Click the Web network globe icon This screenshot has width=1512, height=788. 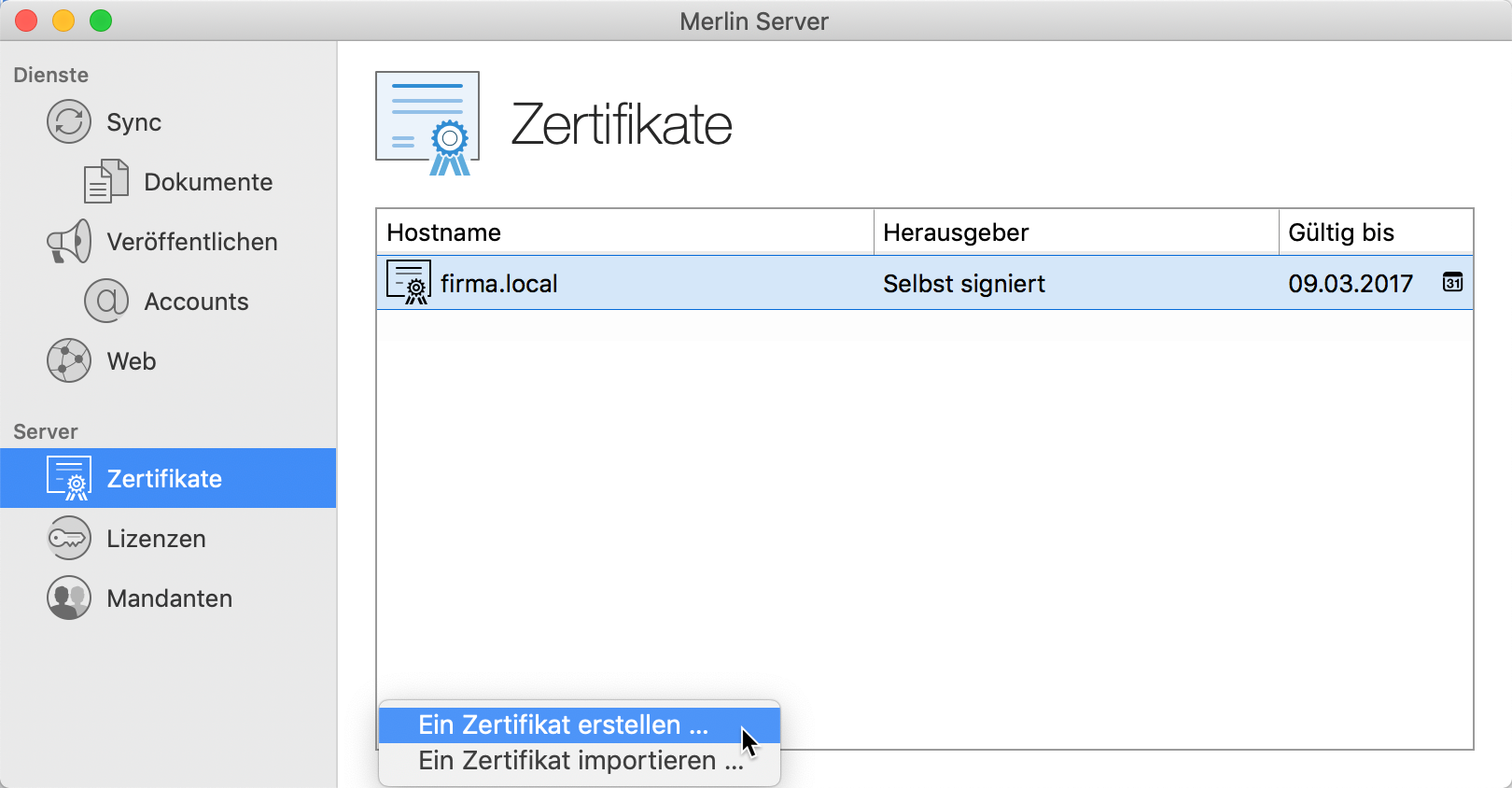[69, 360]
